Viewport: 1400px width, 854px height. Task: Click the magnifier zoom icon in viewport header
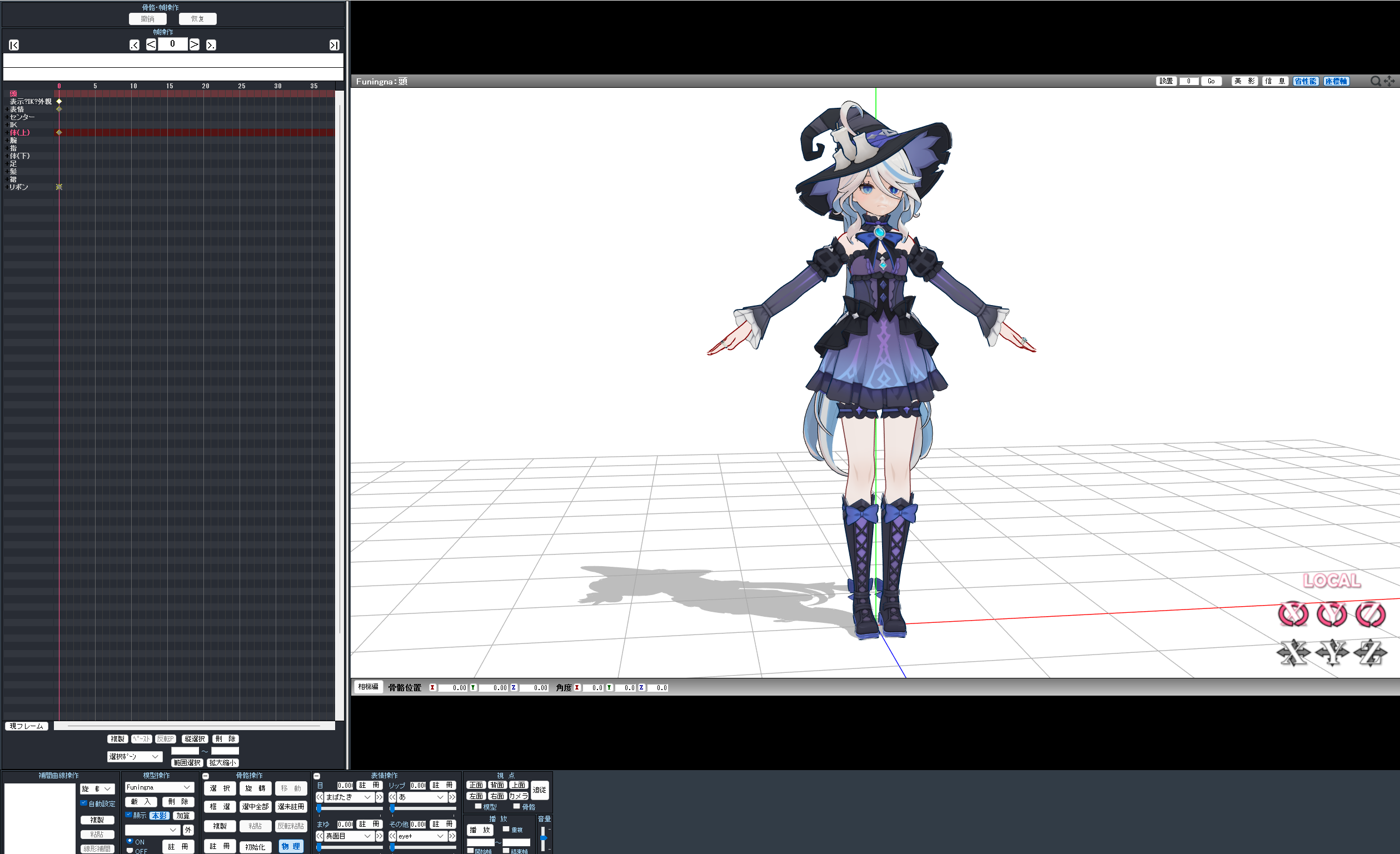[x=1376, y=81]
